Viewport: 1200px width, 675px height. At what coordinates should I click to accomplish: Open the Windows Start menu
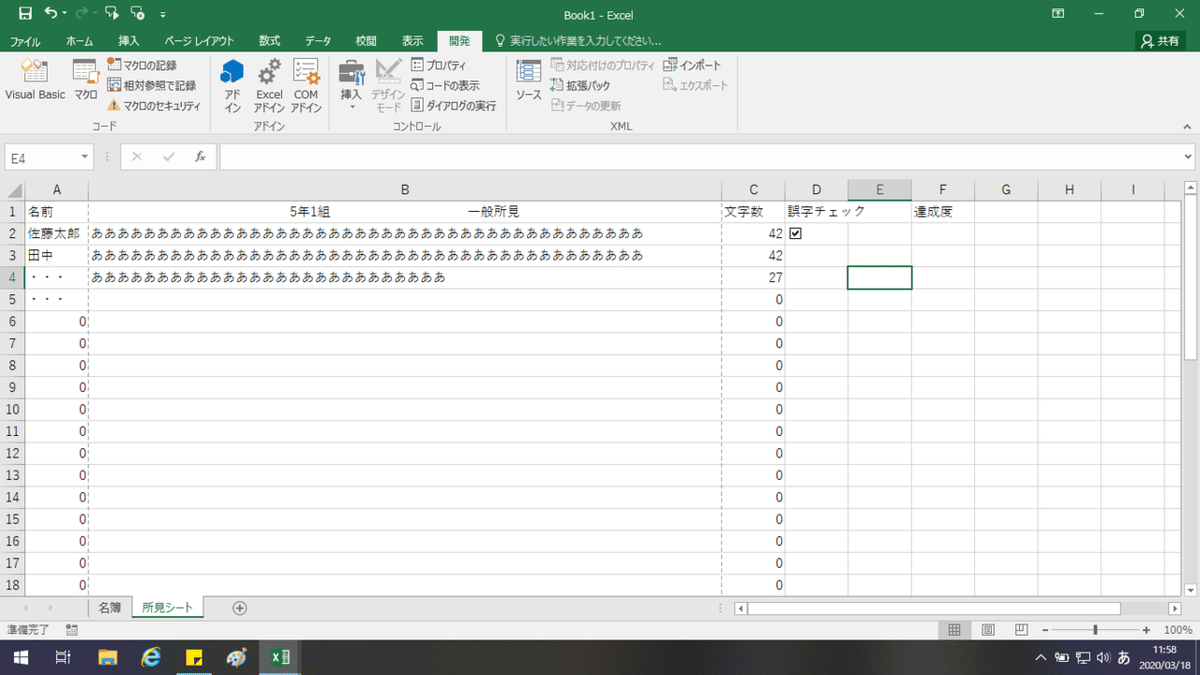(x=19, y=657)
